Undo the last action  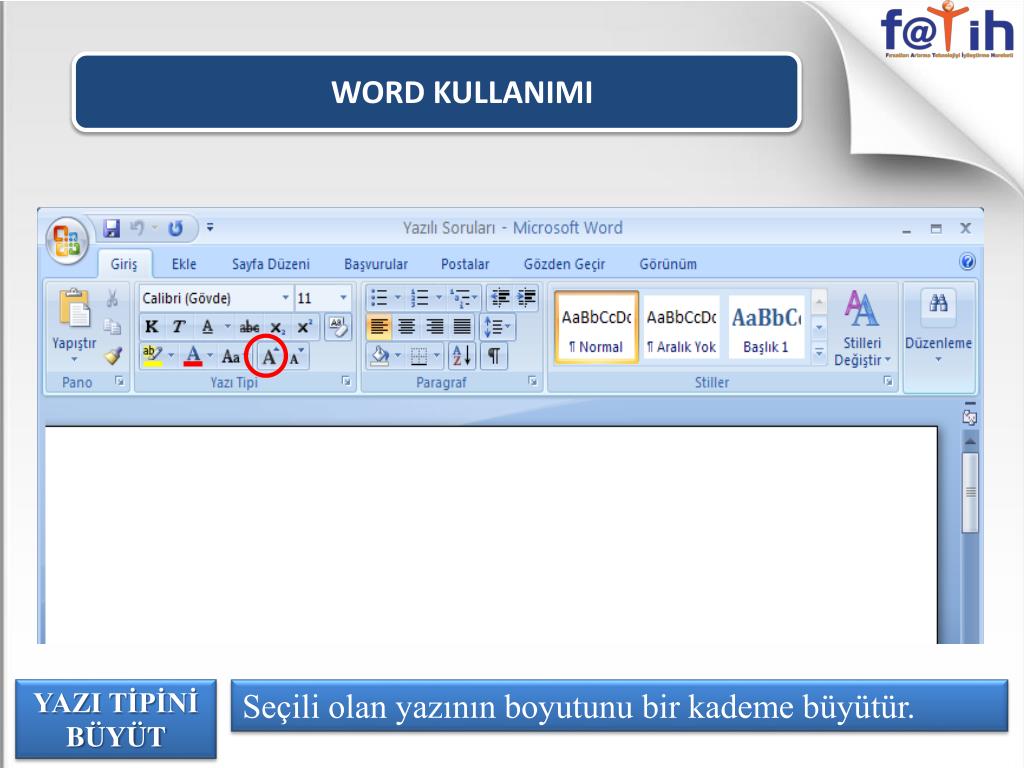137,228
